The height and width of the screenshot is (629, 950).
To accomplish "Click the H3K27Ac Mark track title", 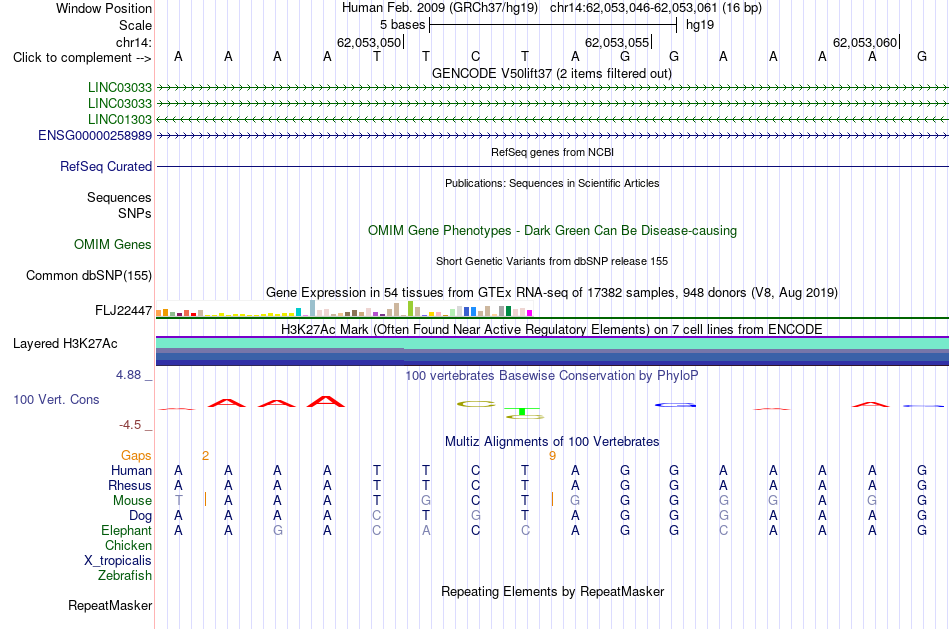I will [x=552, y=330].
